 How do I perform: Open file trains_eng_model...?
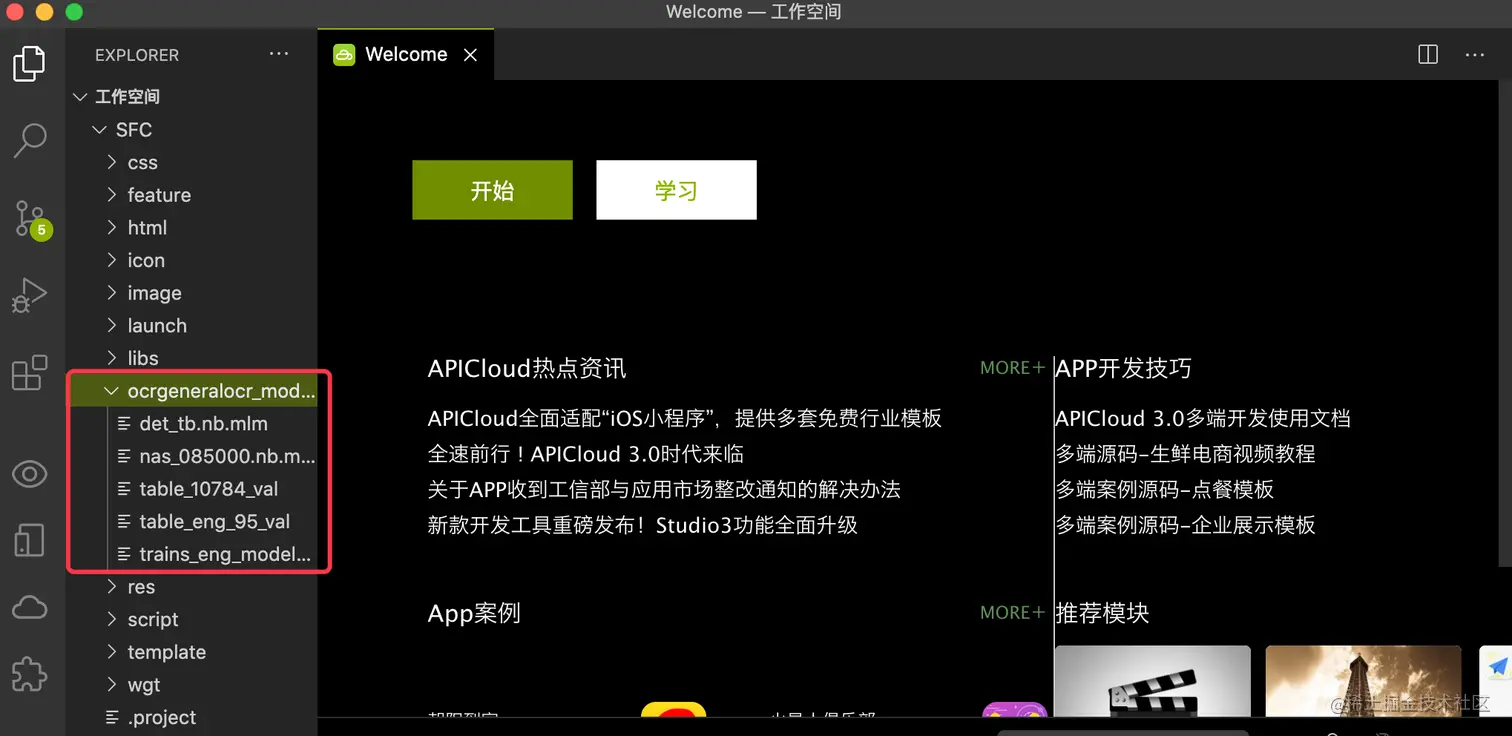click(x=192, y=554)
